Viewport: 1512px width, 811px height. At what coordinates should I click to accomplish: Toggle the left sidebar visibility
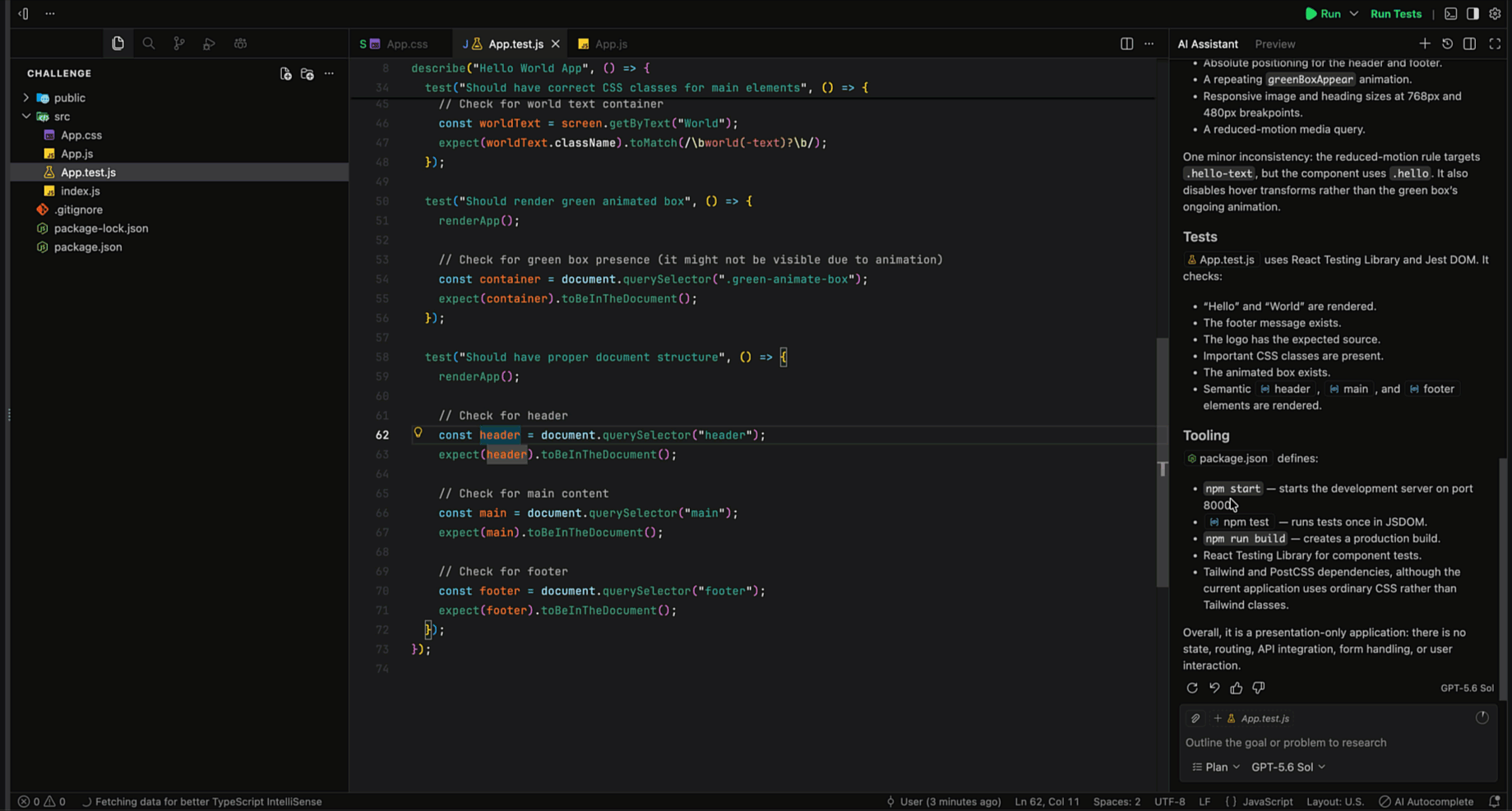click(x=24, y=14)
